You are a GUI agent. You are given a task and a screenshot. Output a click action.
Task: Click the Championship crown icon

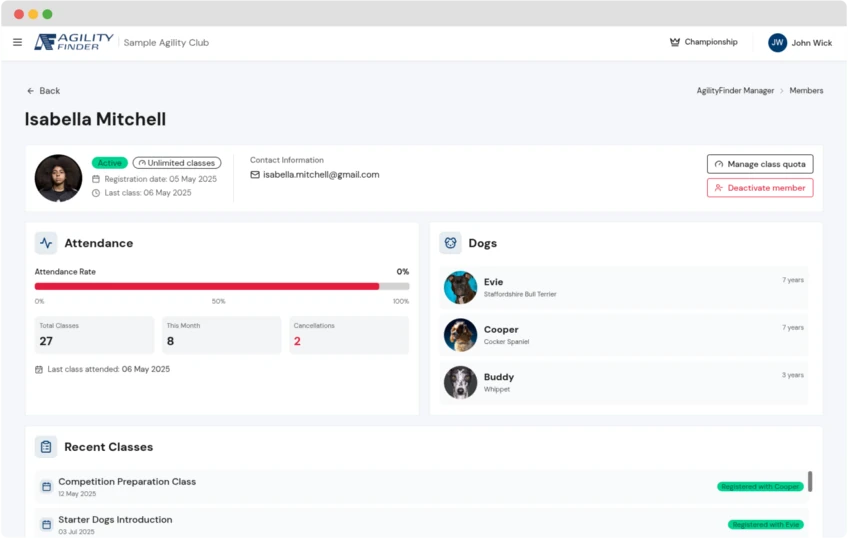[x=674, y=42]
